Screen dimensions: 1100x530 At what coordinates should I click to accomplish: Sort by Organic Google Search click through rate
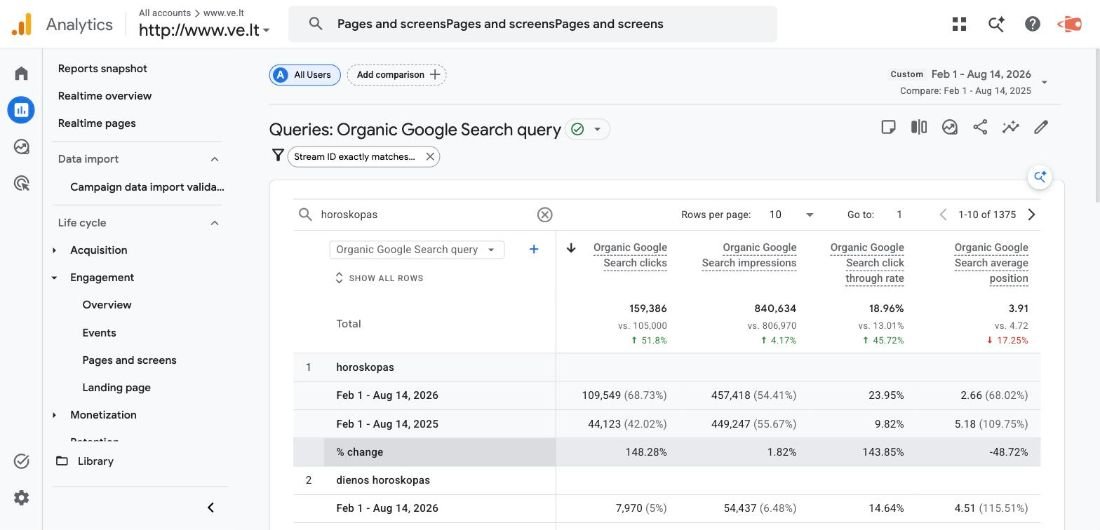[x=867, y=263]
